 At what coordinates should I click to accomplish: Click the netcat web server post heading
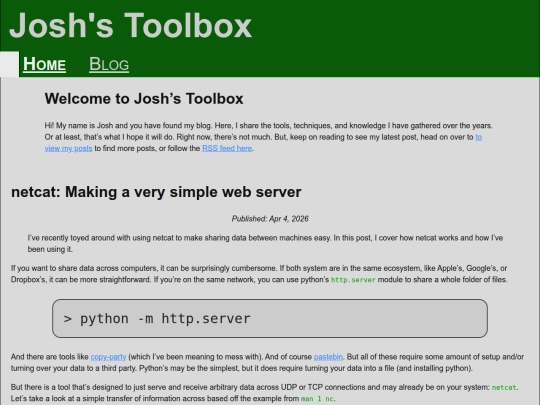[156, 192]
